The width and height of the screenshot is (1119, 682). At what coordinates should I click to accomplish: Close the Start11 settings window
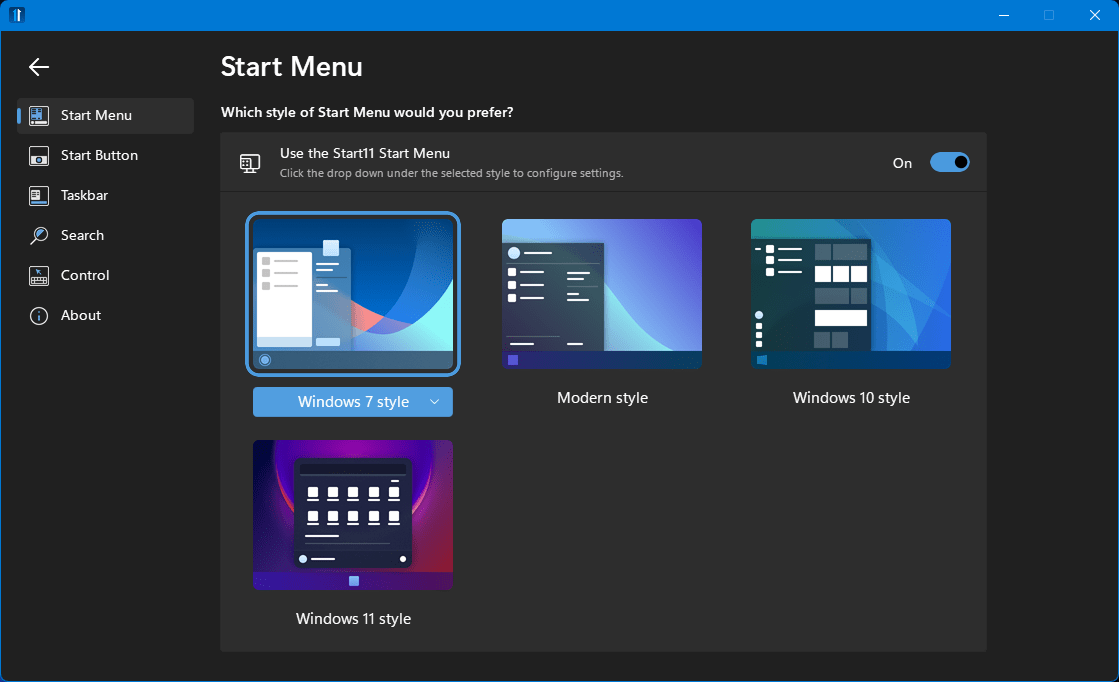click(1095, 15)
